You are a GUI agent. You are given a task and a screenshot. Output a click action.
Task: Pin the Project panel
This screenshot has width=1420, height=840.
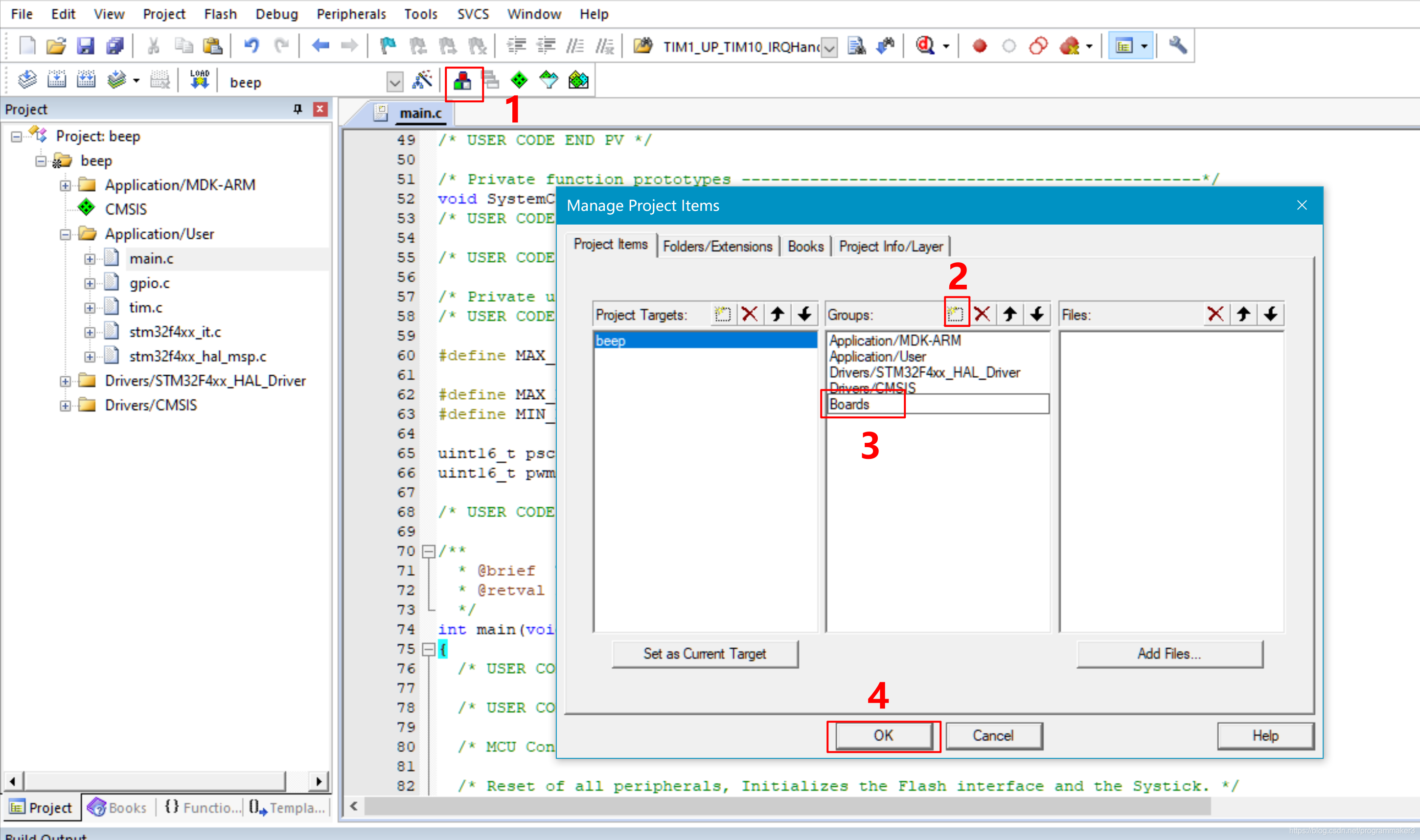tap(298, 109)
